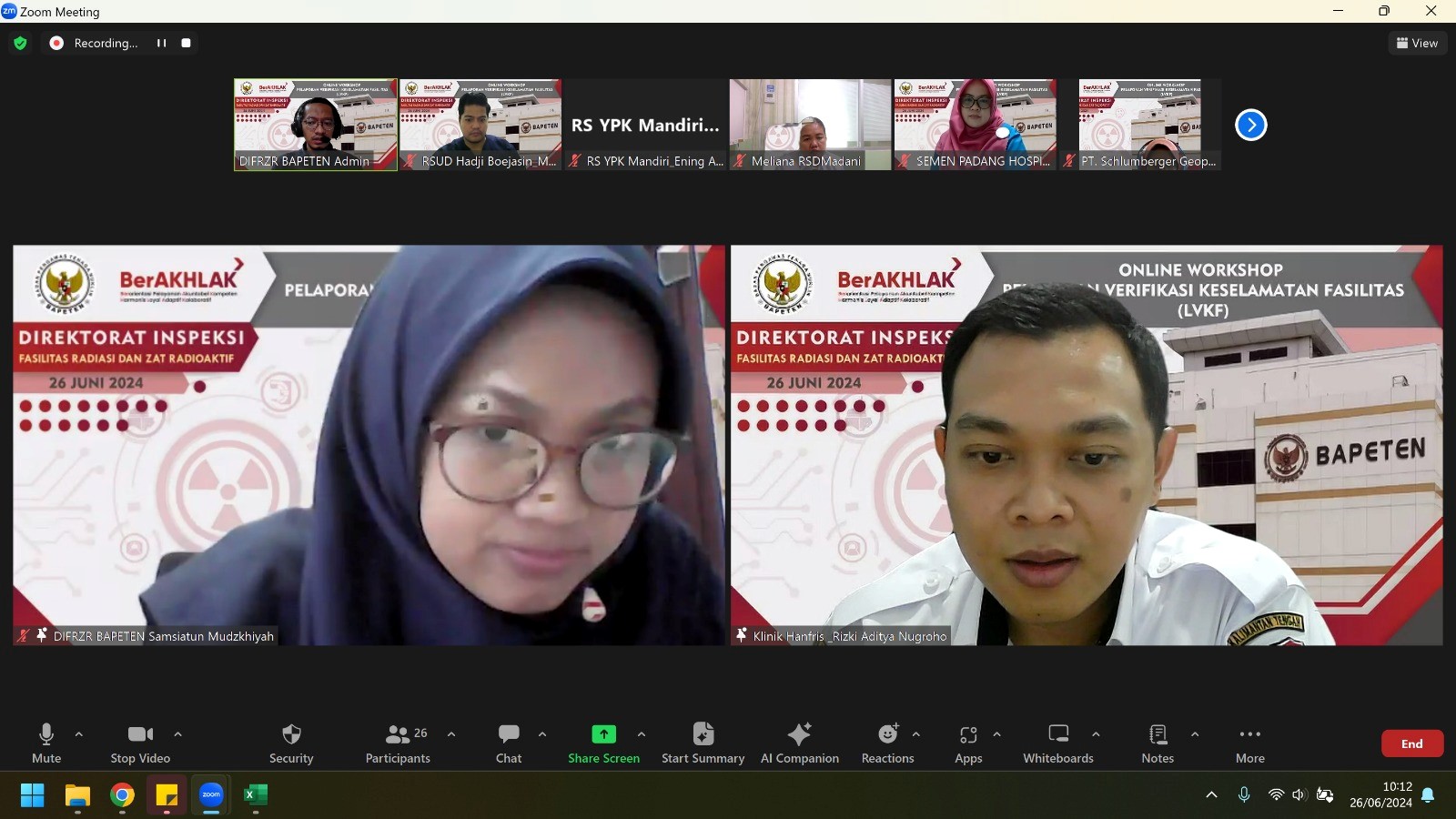1456x819 pixels.
Task: Open Excel from the taskbar
Action: pyautogui.click(x=256, y=795)
